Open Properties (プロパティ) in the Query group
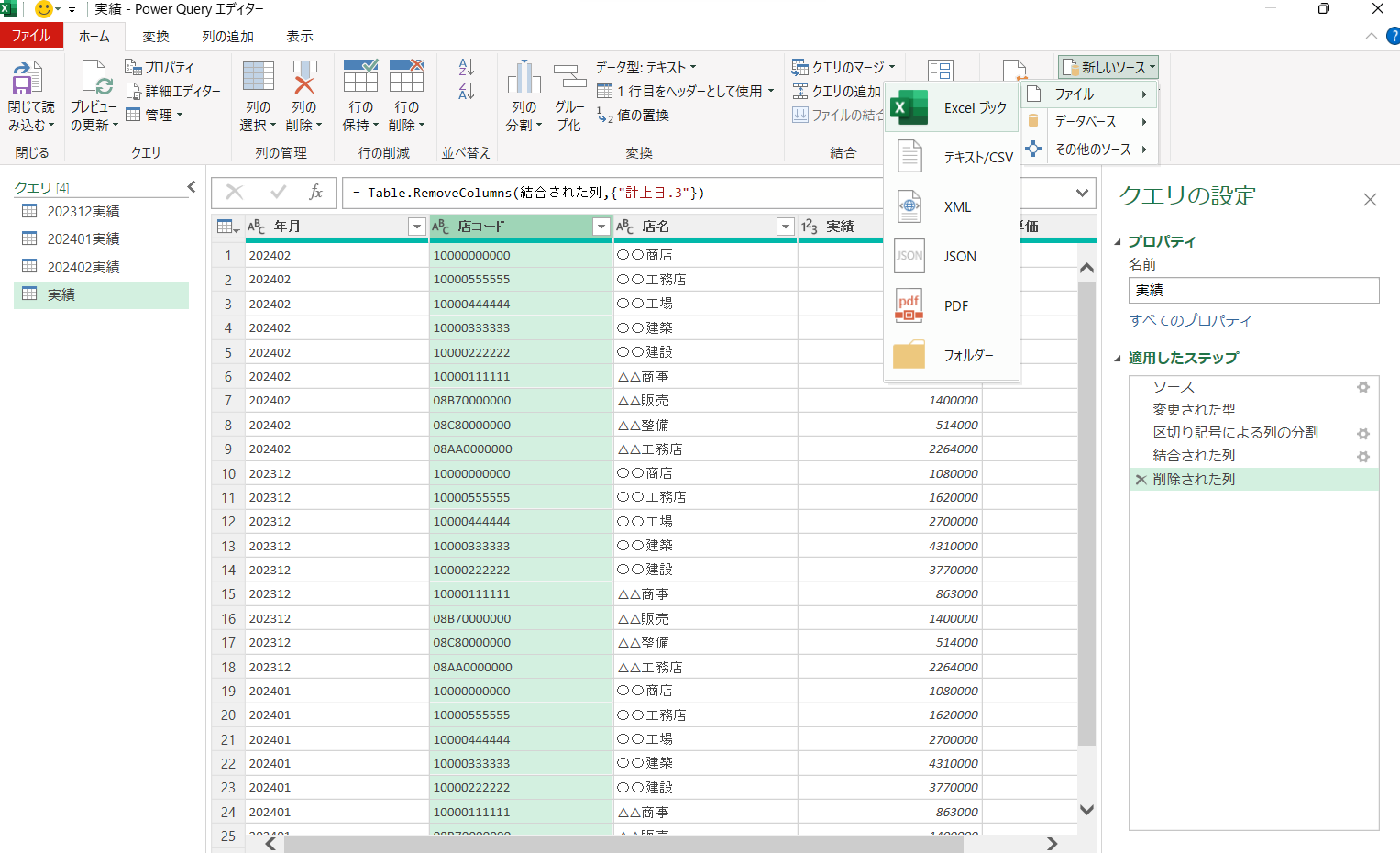 [x=160, y=67]
